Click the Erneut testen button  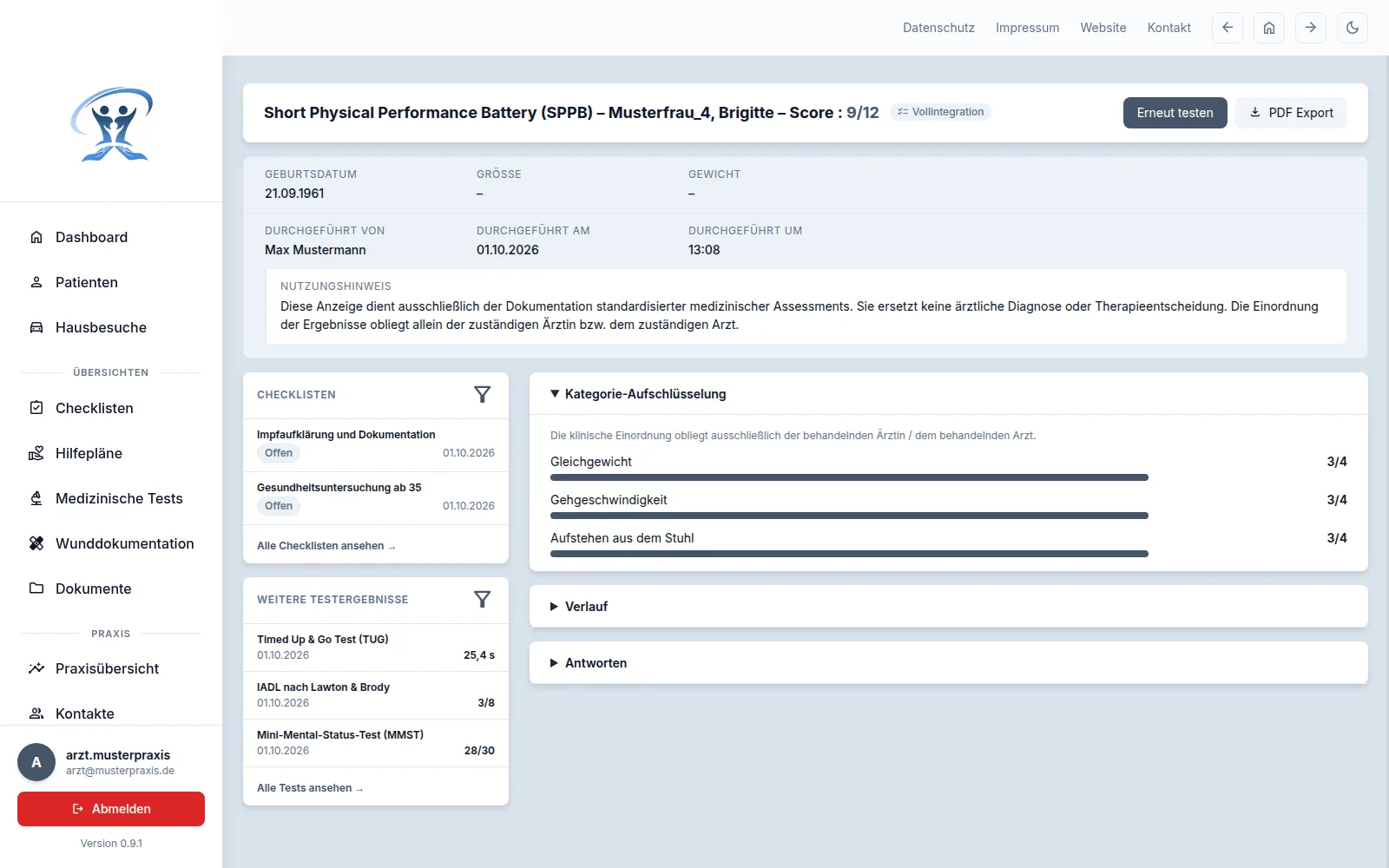(x=1175, y=113)
